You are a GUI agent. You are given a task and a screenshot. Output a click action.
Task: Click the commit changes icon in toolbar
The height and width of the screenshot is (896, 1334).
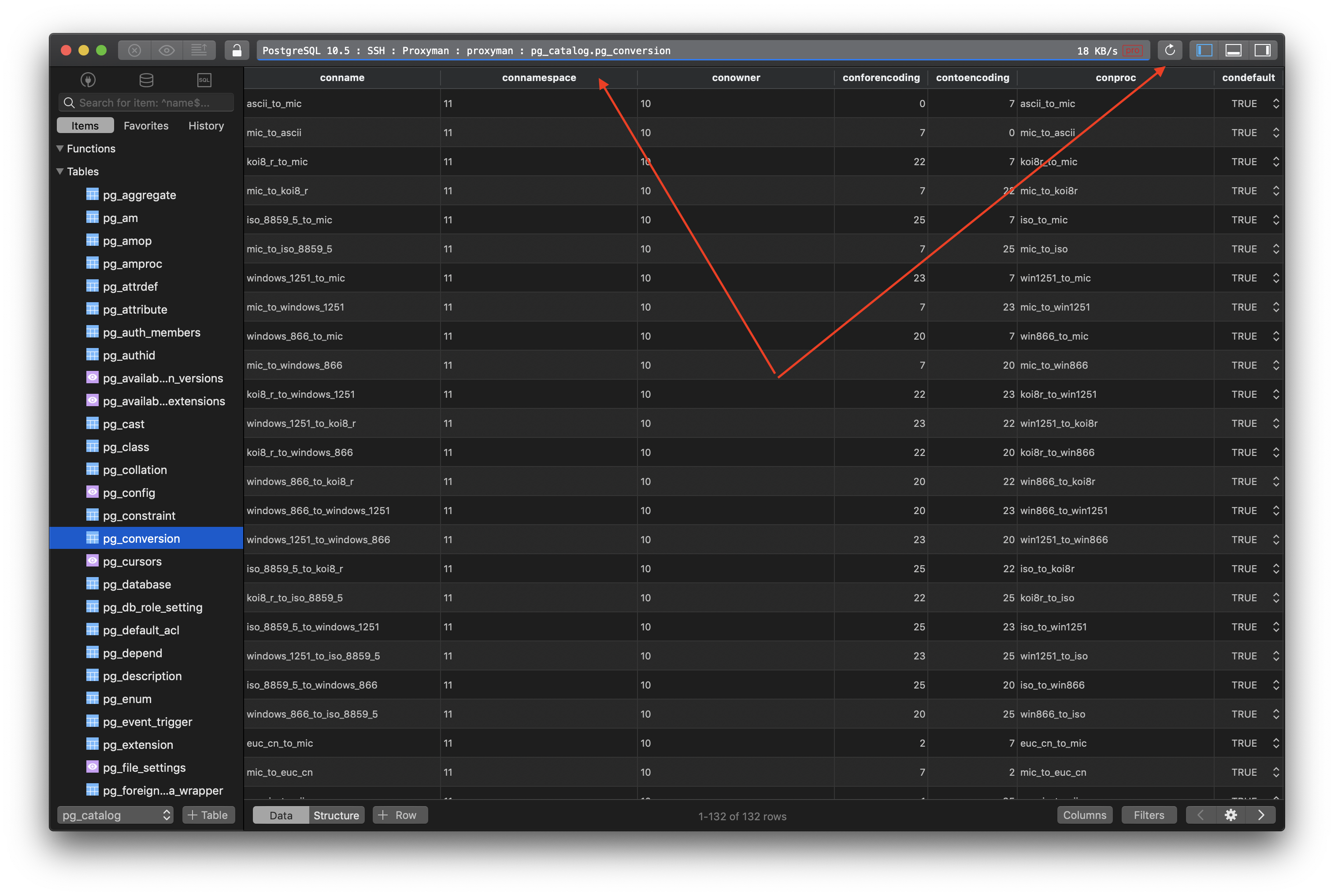click(199, 50)
